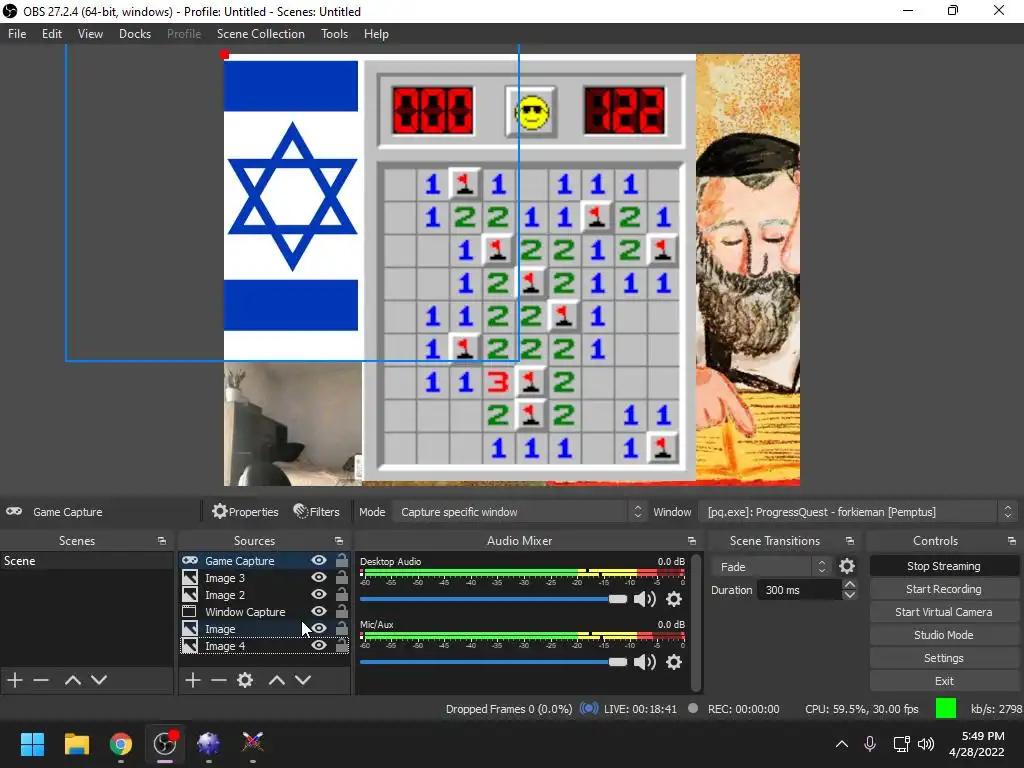This screenshot has width=1024, height=768.
Task: Open the Scene Collection menu
Action: [261, 34]
